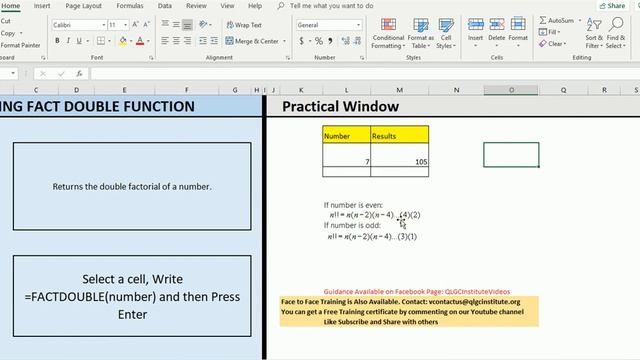This screenshot has height=360, width=640.
Task: Align text to the left
Action: [x=165, y=41]
